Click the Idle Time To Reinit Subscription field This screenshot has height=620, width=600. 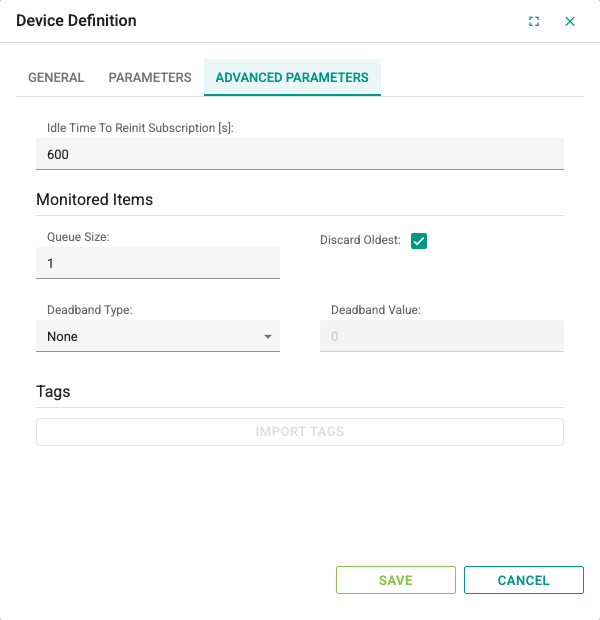click(x=300, y=154)
